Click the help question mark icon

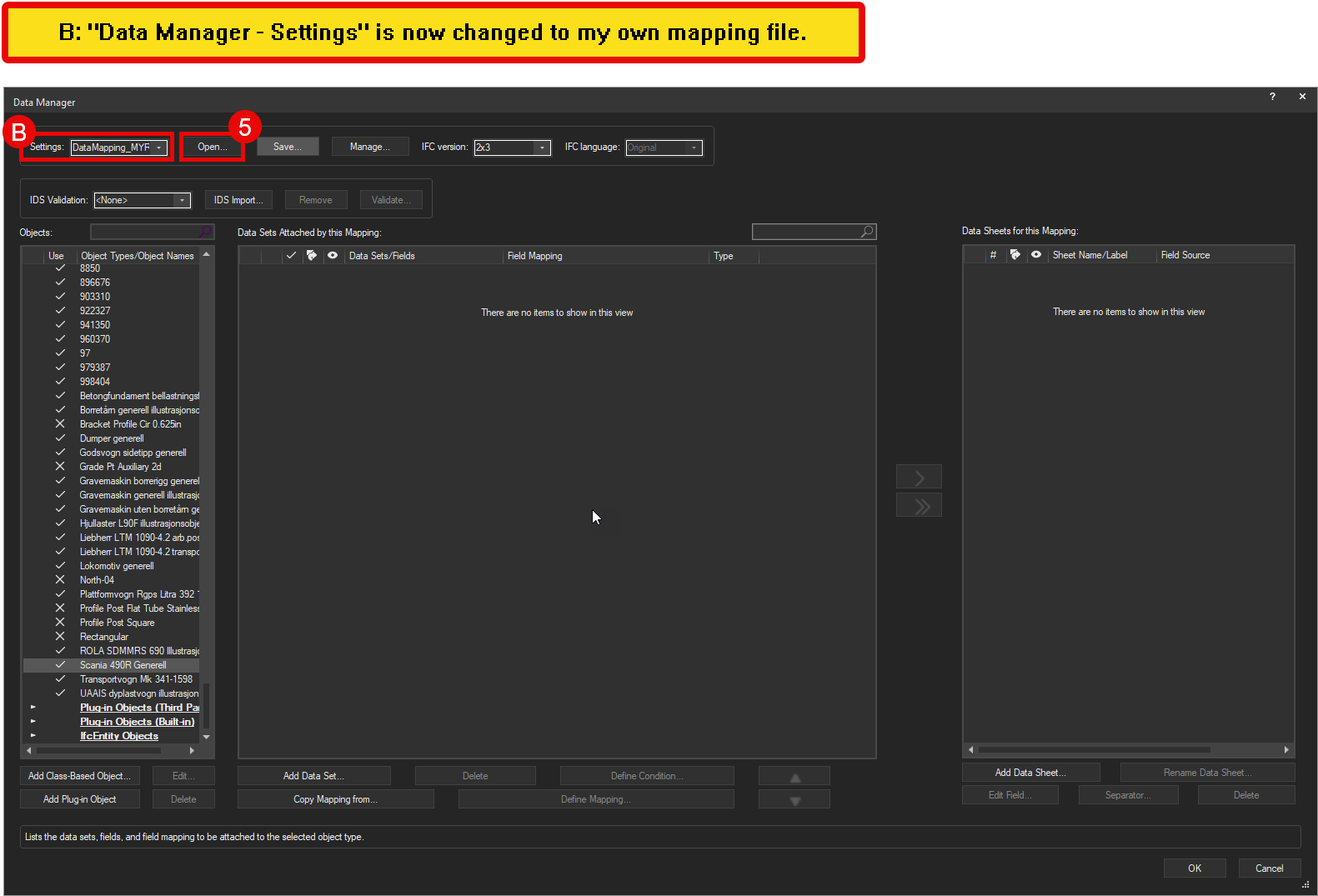1272,97
